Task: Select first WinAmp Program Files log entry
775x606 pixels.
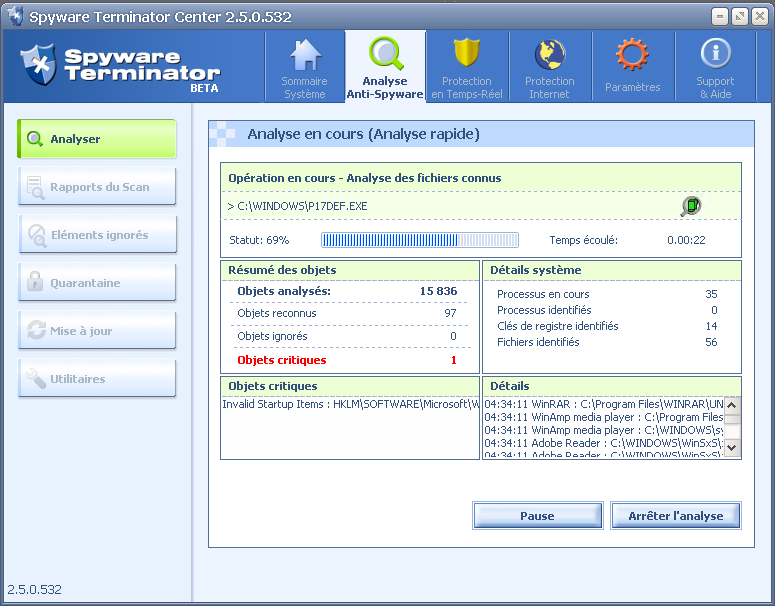Action: pos(603,417)
